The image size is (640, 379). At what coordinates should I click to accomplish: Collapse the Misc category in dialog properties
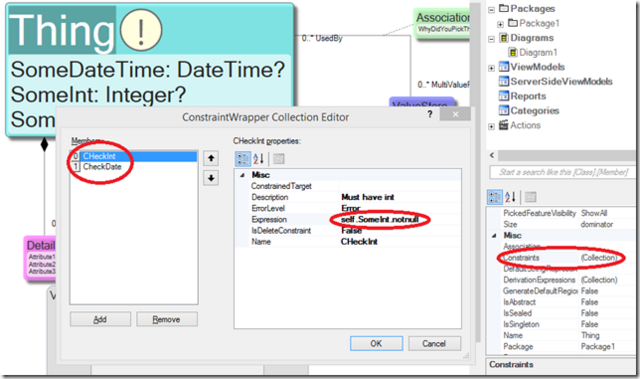242,175
